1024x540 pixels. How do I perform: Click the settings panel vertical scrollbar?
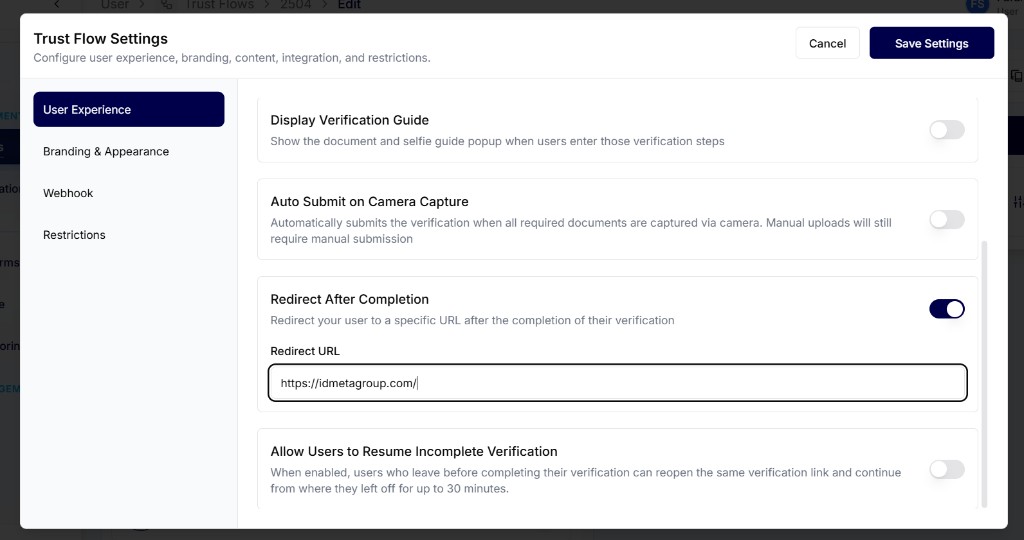(984, 373)
